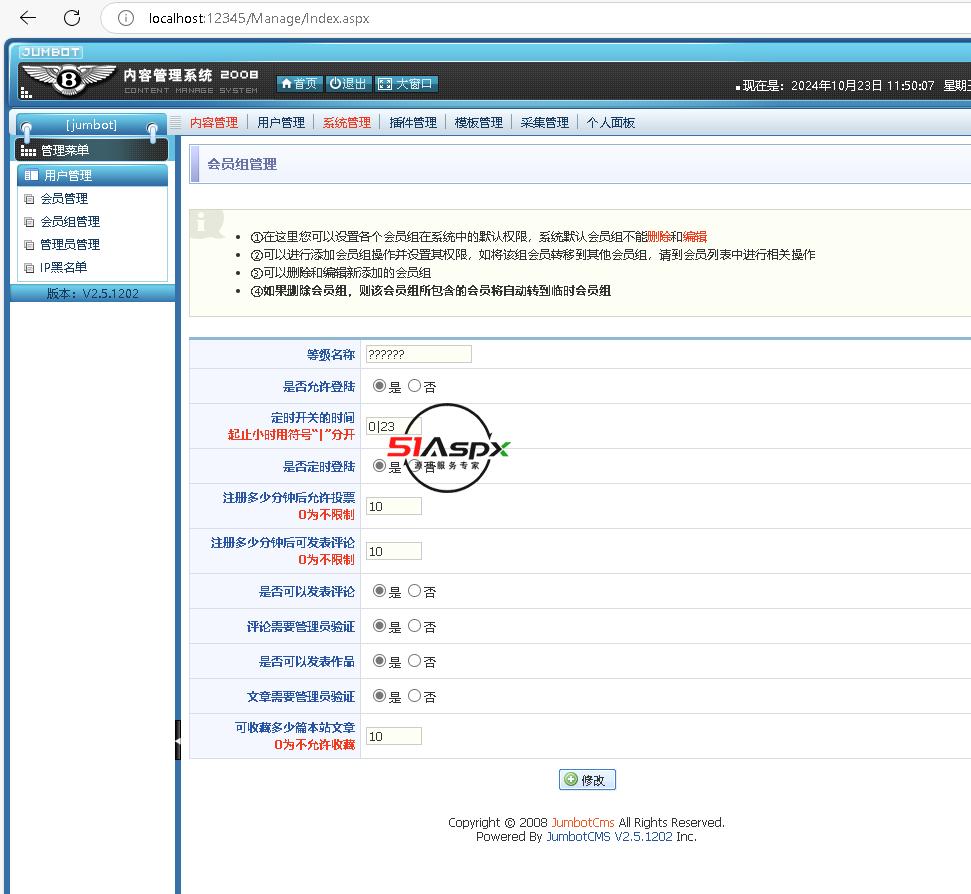Click the 首页 home button in header
971x894 pixels.
[299, 84]
